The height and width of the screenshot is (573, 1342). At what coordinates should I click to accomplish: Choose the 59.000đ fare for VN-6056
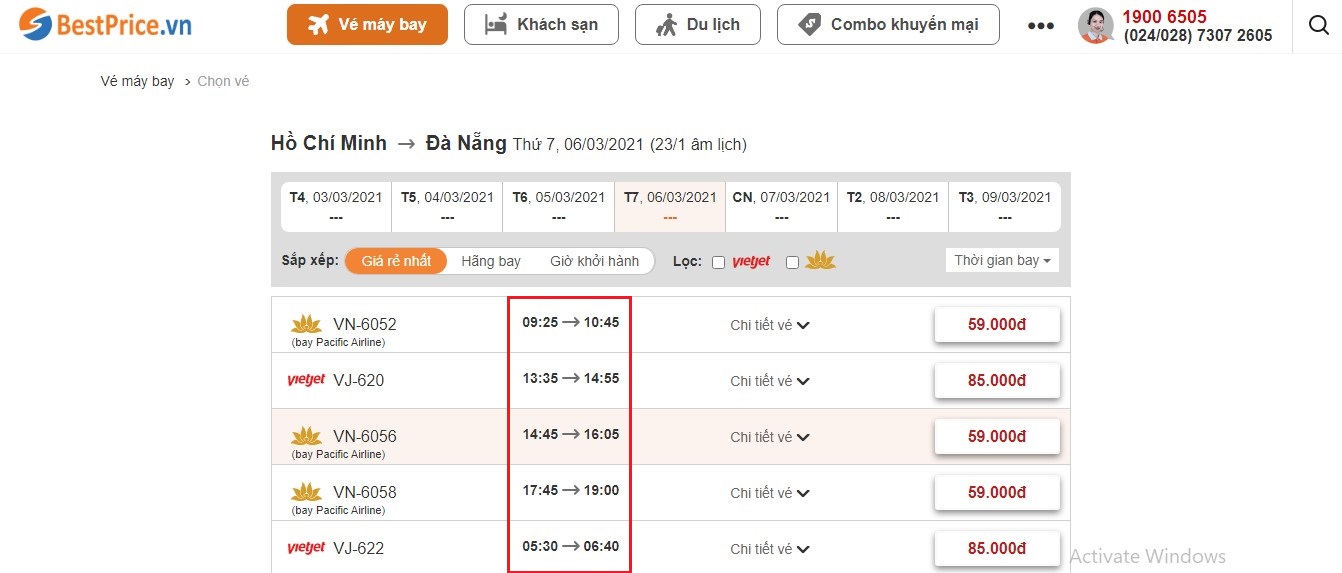click(997, 437)
